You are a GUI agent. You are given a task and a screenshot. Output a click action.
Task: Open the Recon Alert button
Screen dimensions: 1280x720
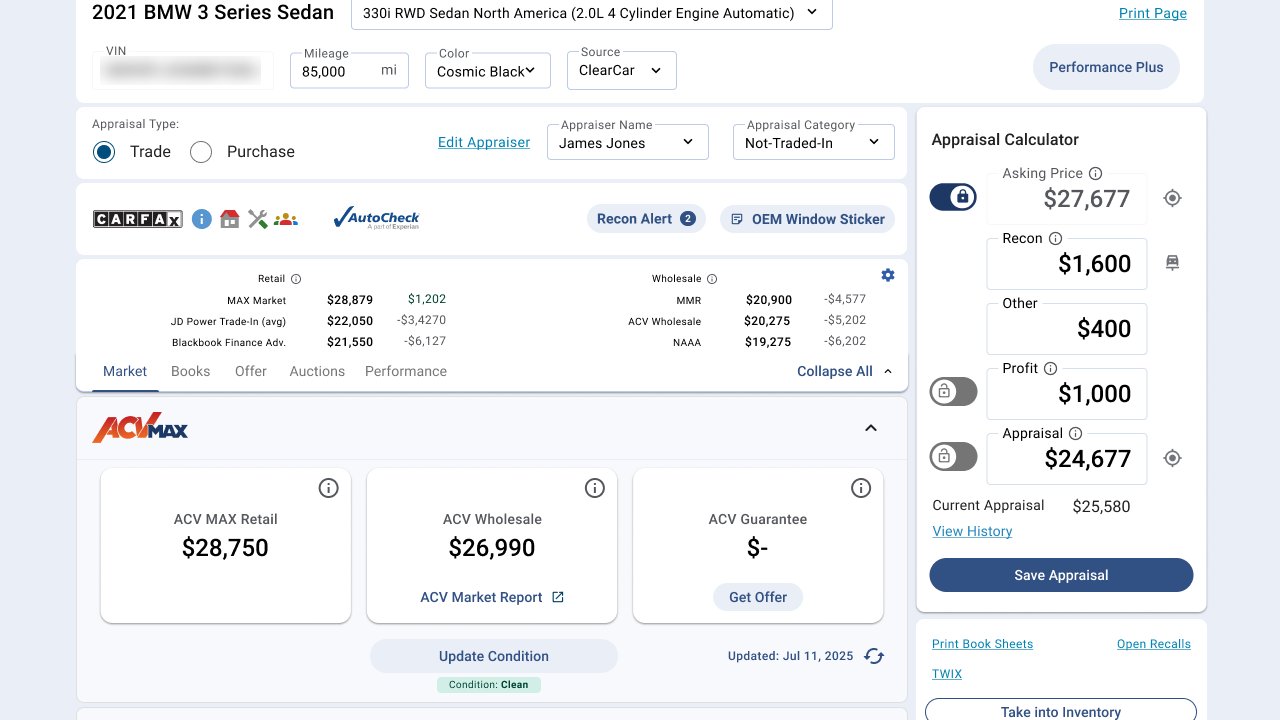[x=646, y=219]
